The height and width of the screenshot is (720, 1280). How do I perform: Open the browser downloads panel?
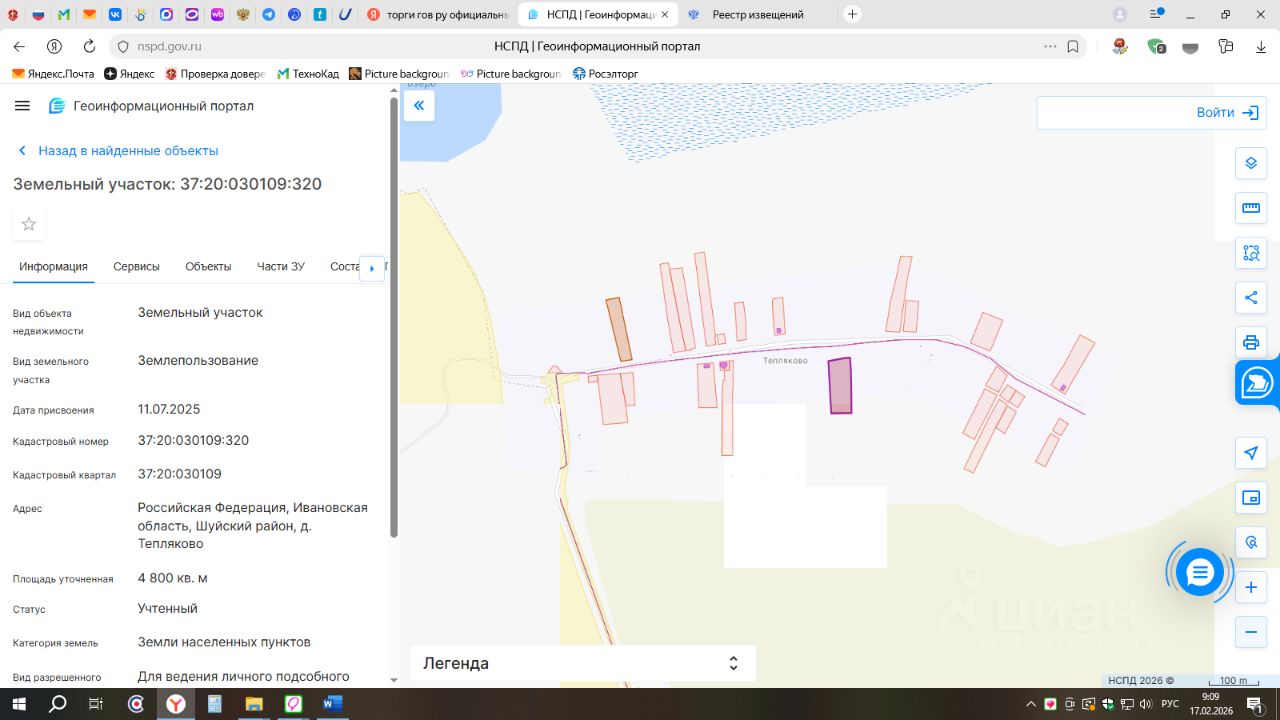tap(1261, 46)
